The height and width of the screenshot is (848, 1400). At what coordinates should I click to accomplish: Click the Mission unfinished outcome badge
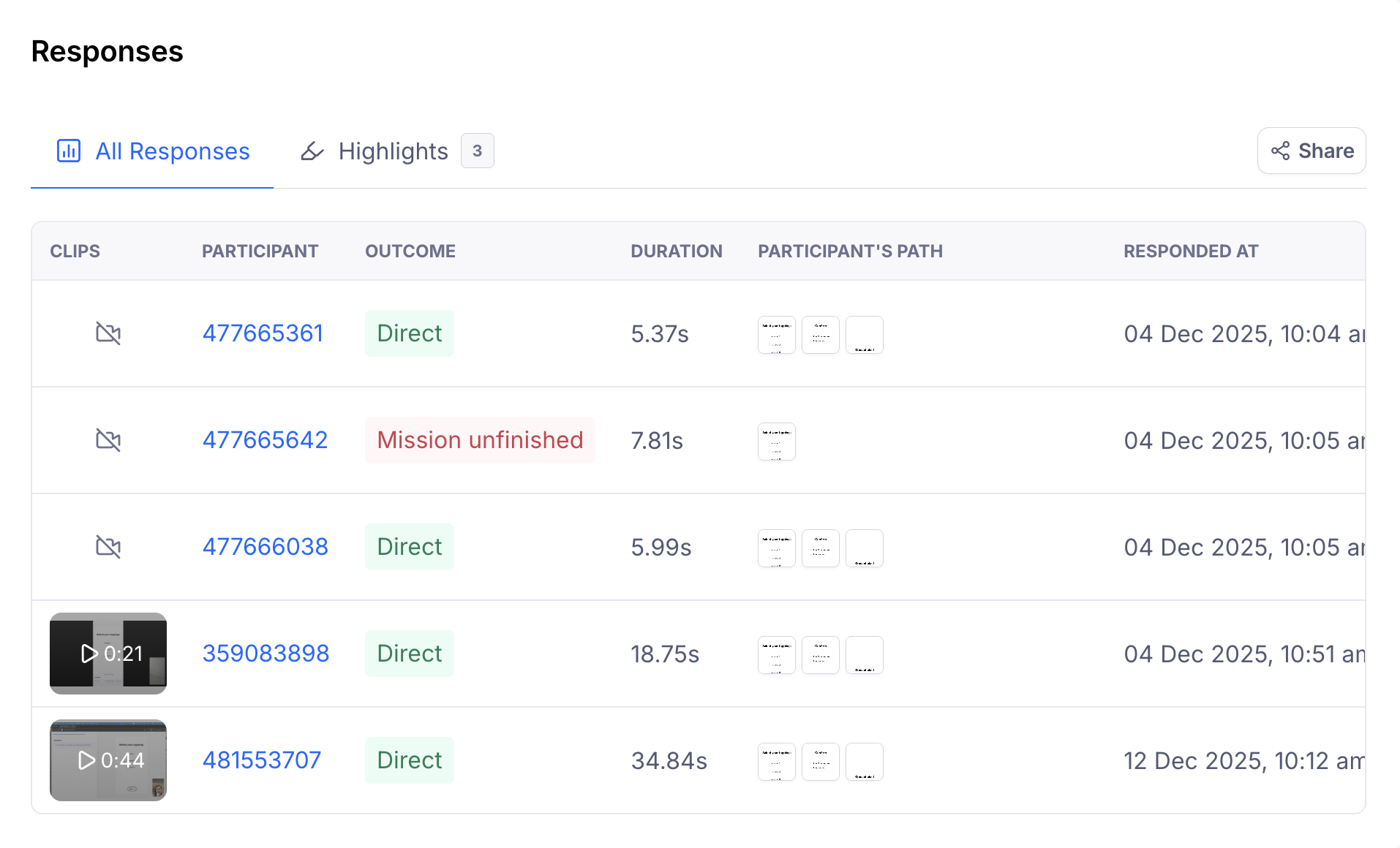[x=480, y=440]
